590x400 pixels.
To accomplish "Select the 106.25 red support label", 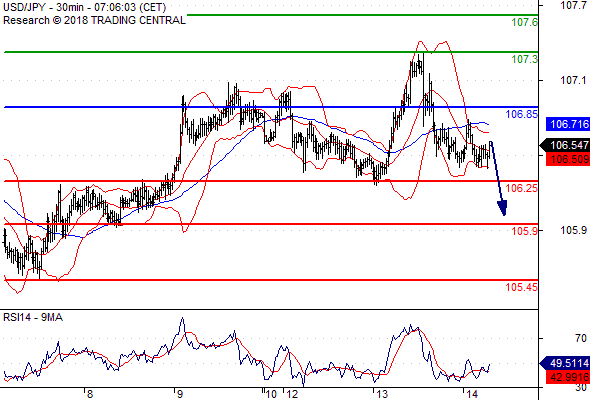I will (x=522, y=188).
